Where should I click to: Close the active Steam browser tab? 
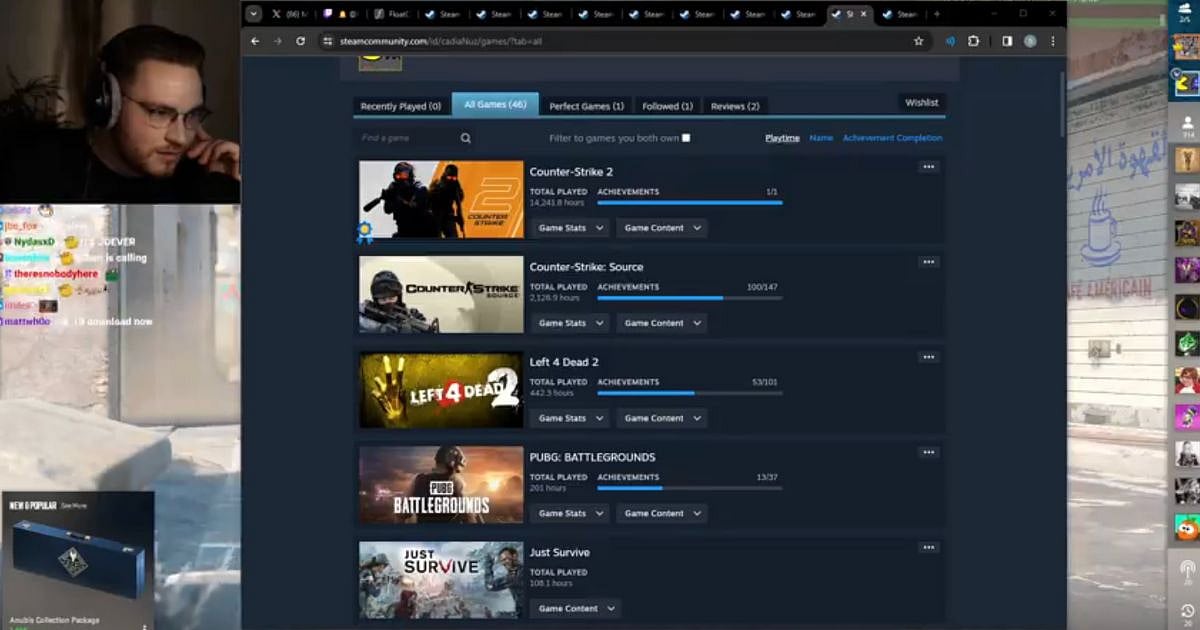(863, 14)
